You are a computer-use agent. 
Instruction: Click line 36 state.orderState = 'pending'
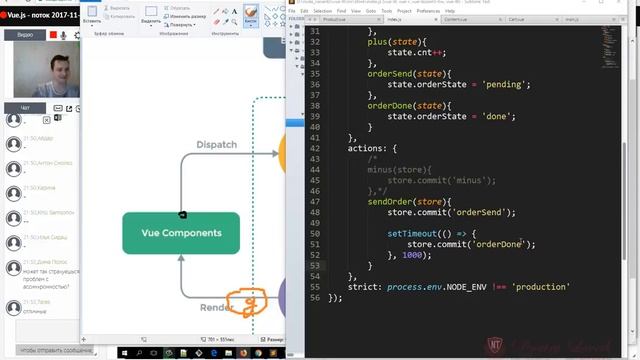[459, 84]
